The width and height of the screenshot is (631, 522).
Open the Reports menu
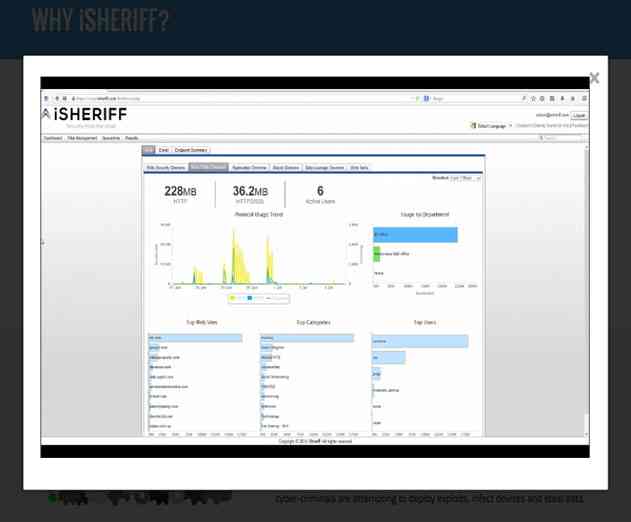pos(132,138)
